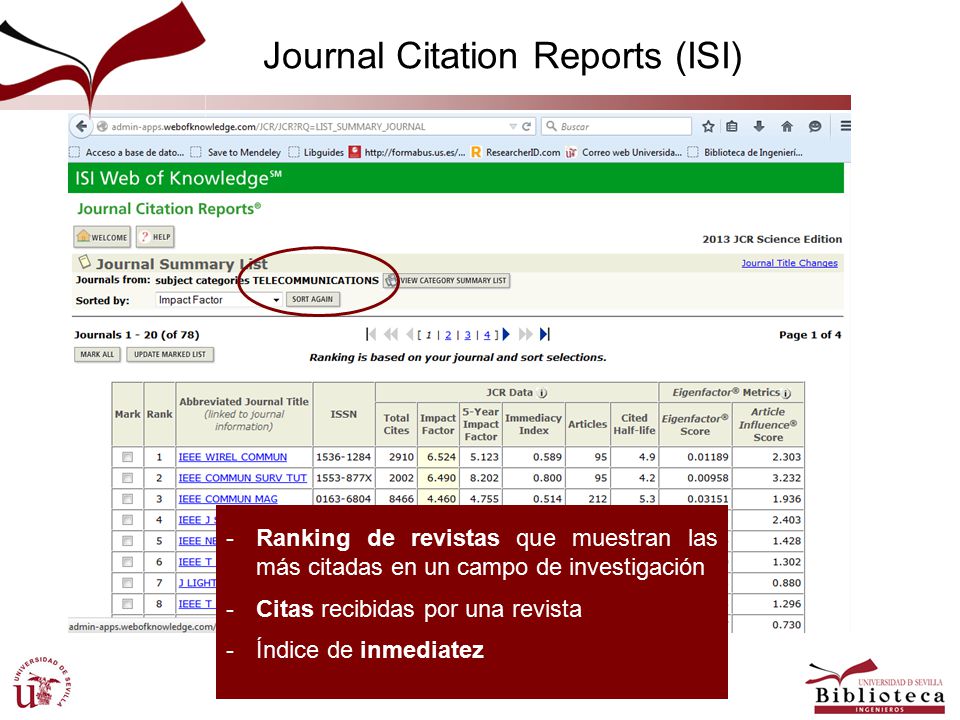Click the ISI Web of Knowledge logo
This screenshot has height=720, width=960.
coord(178,178)
